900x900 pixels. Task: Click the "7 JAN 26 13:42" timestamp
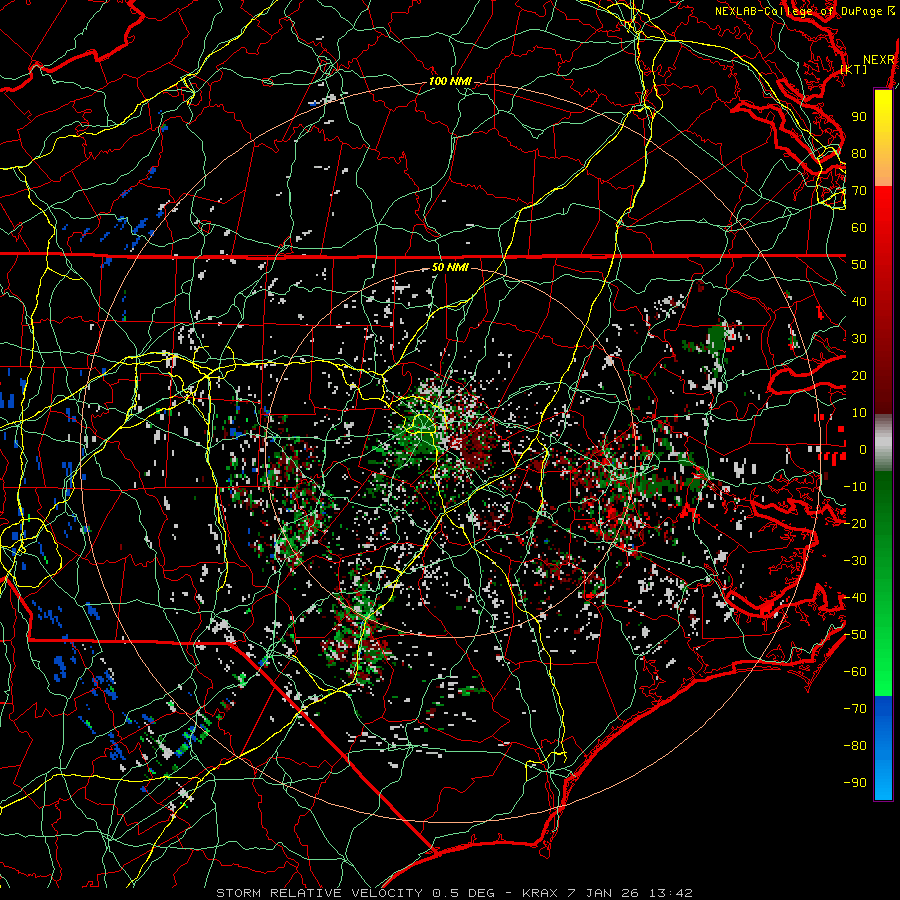pyautogui.click(x=631, y=893)
